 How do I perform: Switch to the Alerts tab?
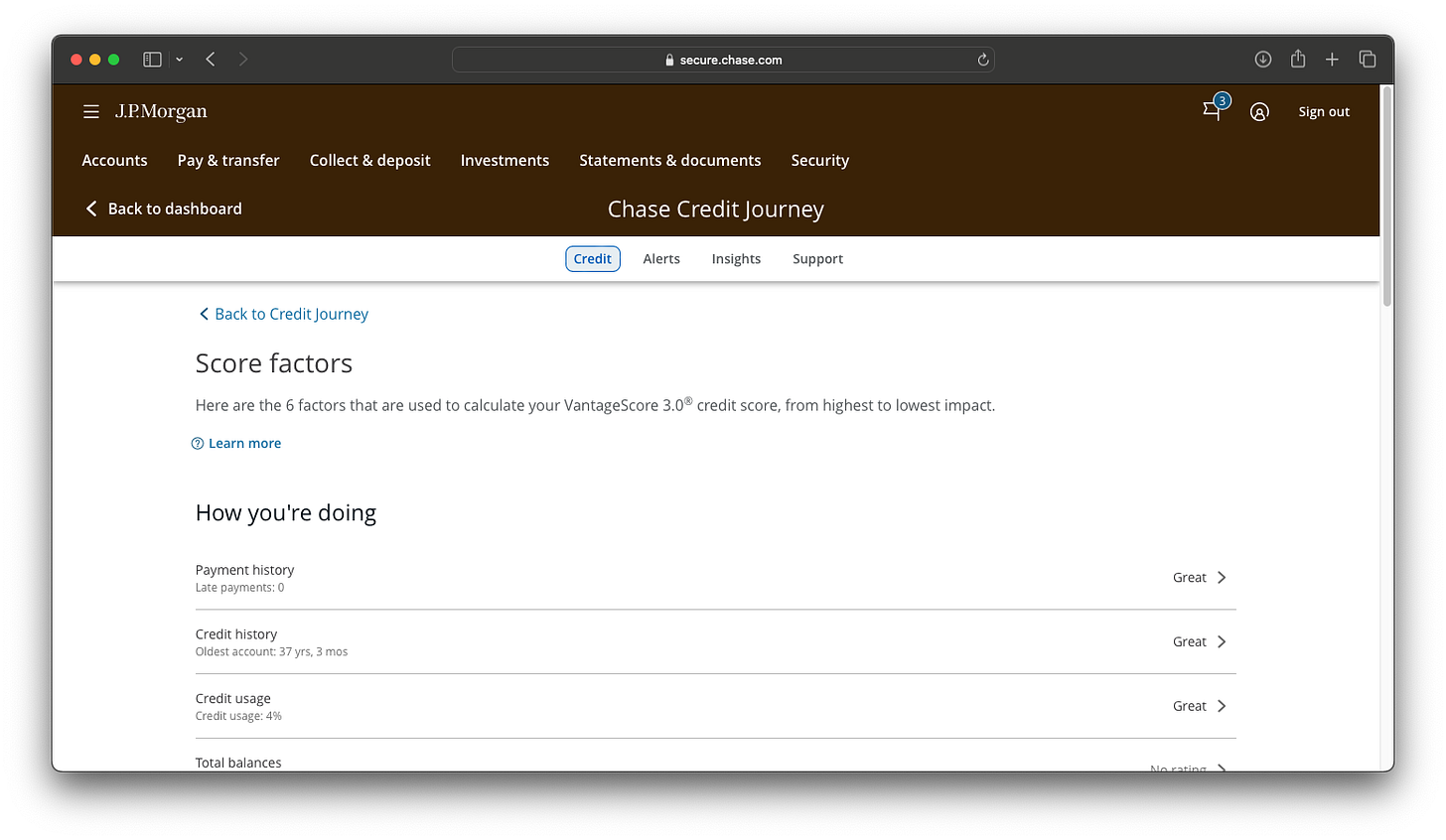coord(661,259)
